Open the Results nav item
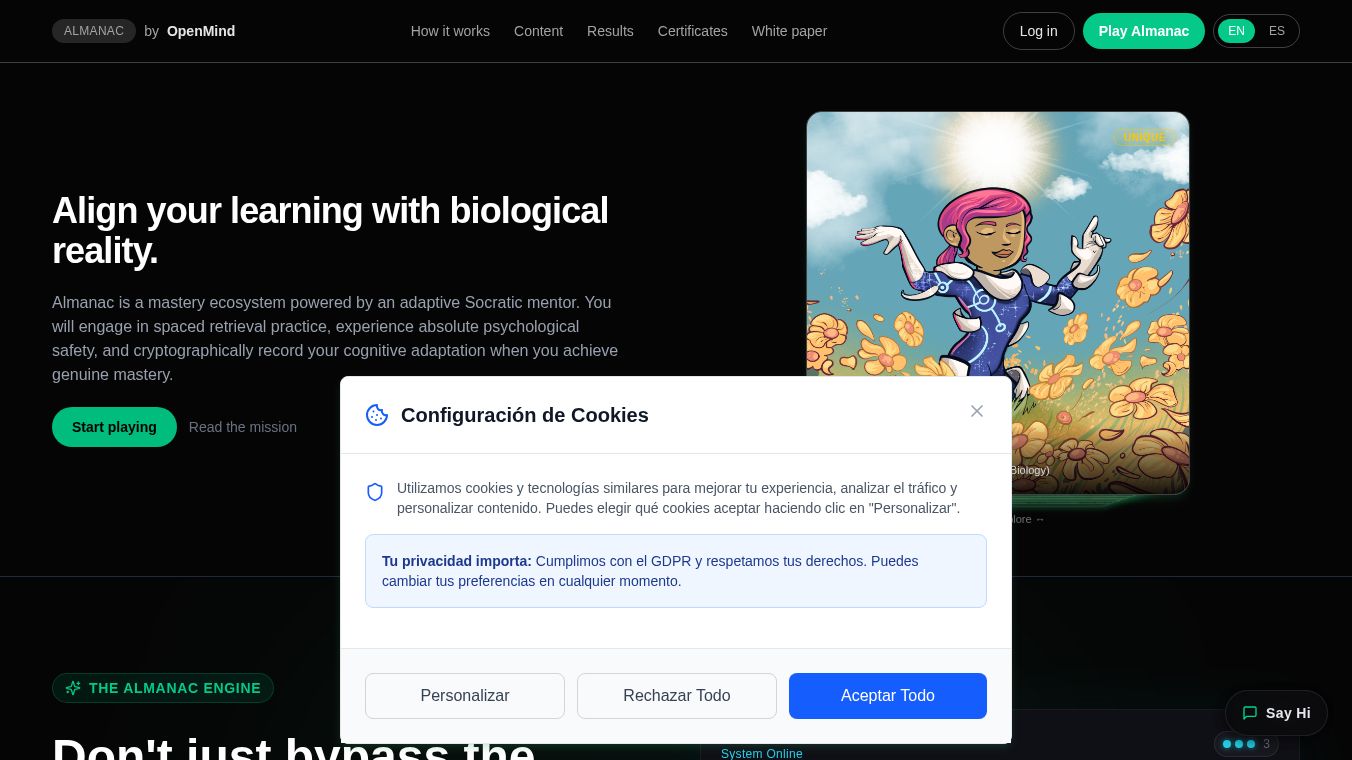This screenshot has width=1352, height=760. pos(610,31)
